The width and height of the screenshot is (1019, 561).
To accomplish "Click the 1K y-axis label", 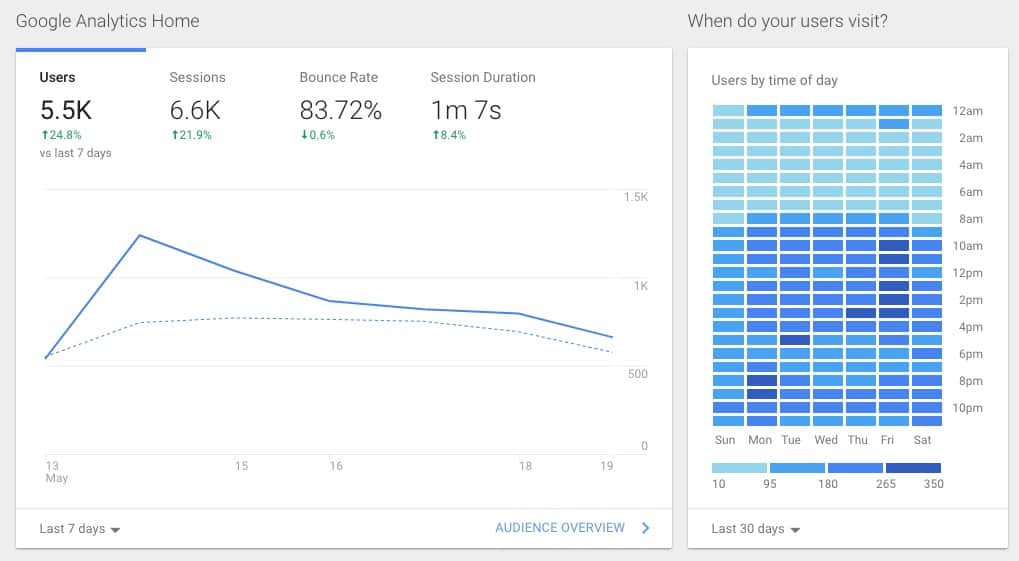I will [641, 285].
